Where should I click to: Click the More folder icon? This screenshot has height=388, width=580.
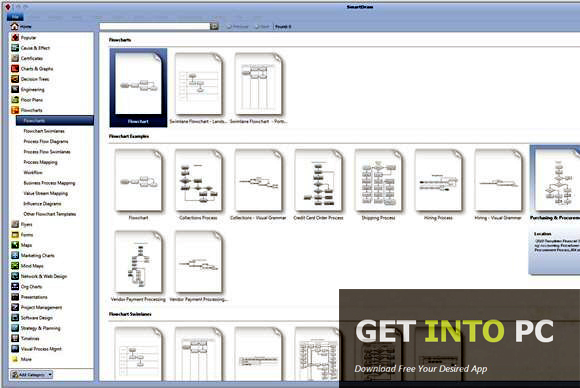click(x=15, y=359)
